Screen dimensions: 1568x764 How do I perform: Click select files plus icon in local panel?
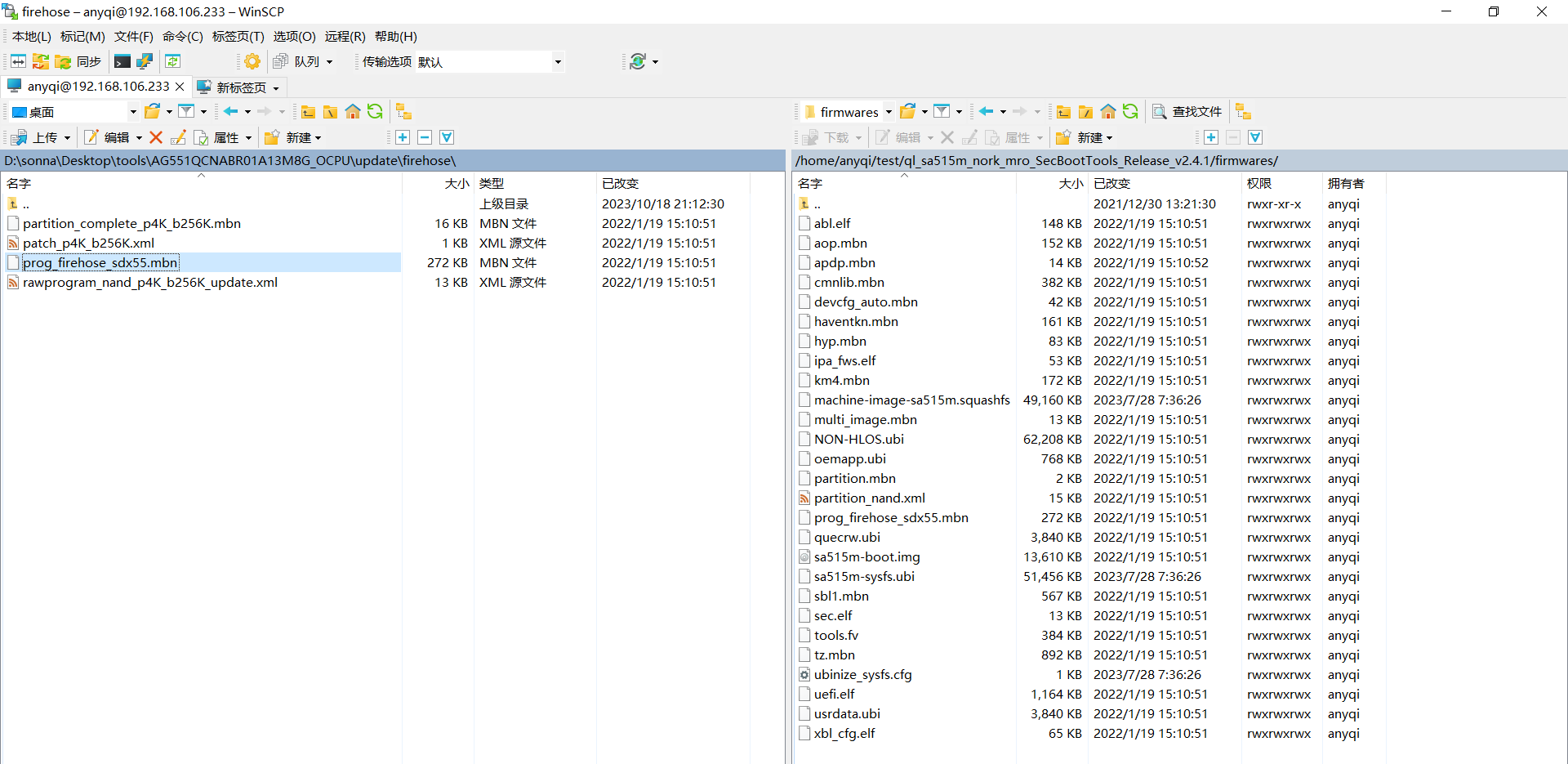(403, 137)
